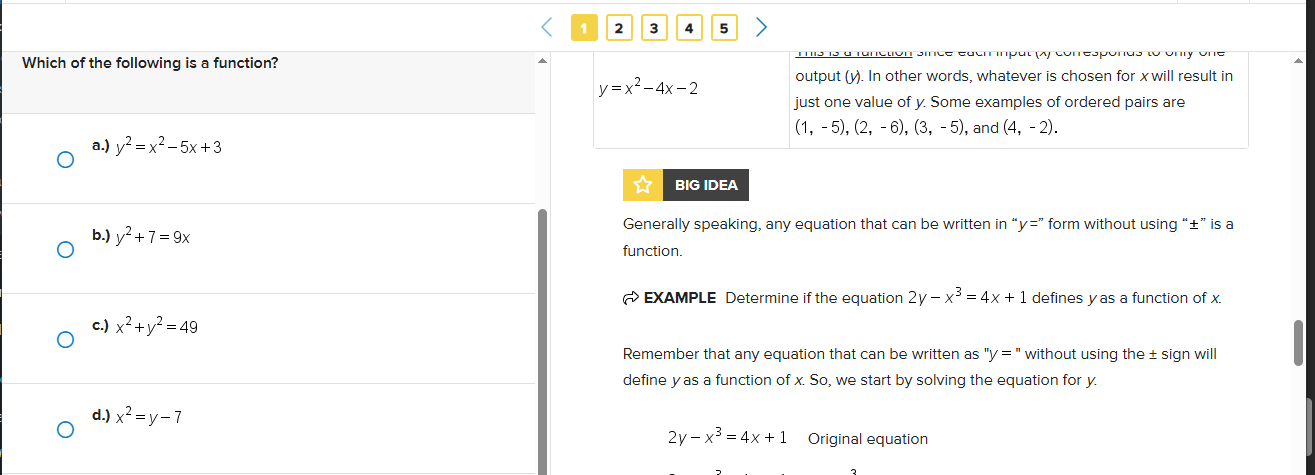Open page 1 of the tutorial

583,28
